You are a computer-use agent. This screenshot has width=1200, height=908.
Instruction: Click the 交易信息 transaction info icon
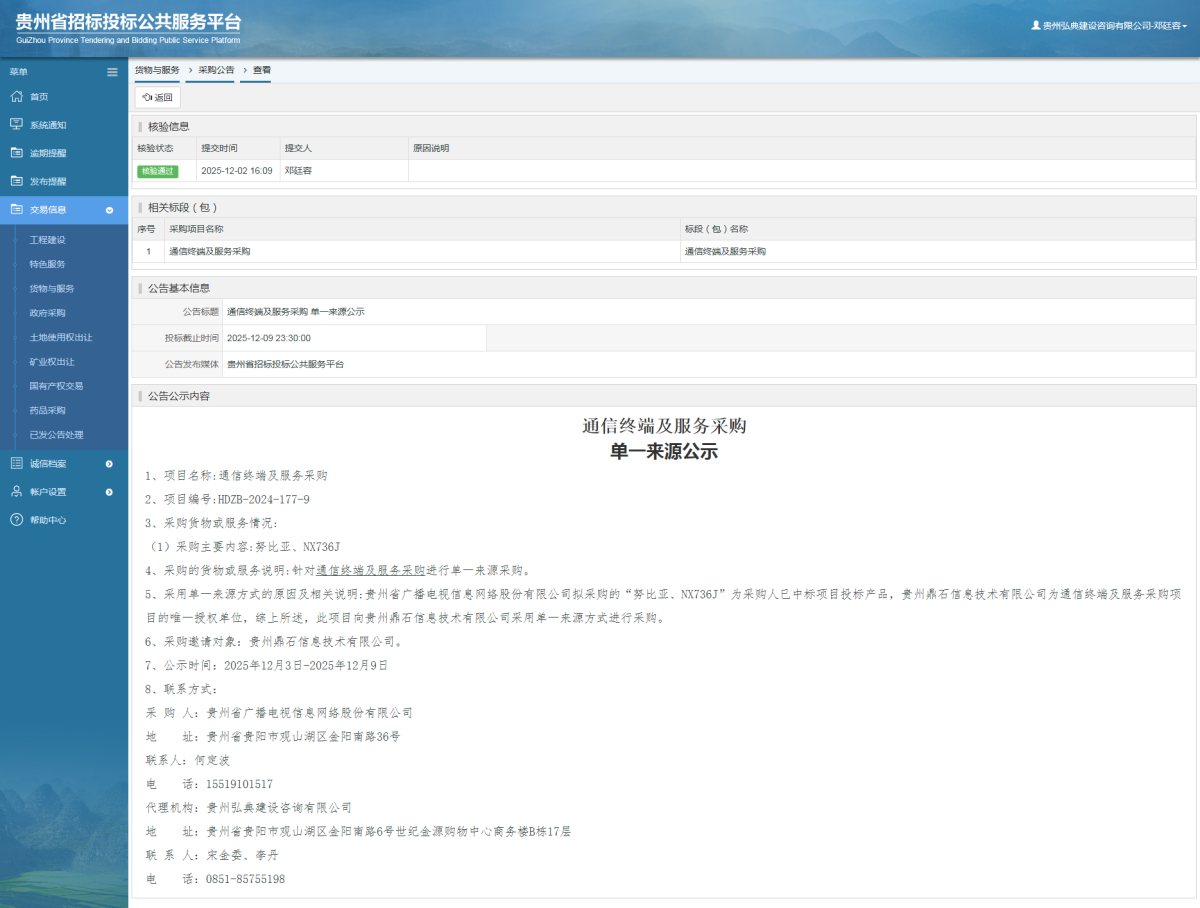pyautogui.click(x=16, y=210)
